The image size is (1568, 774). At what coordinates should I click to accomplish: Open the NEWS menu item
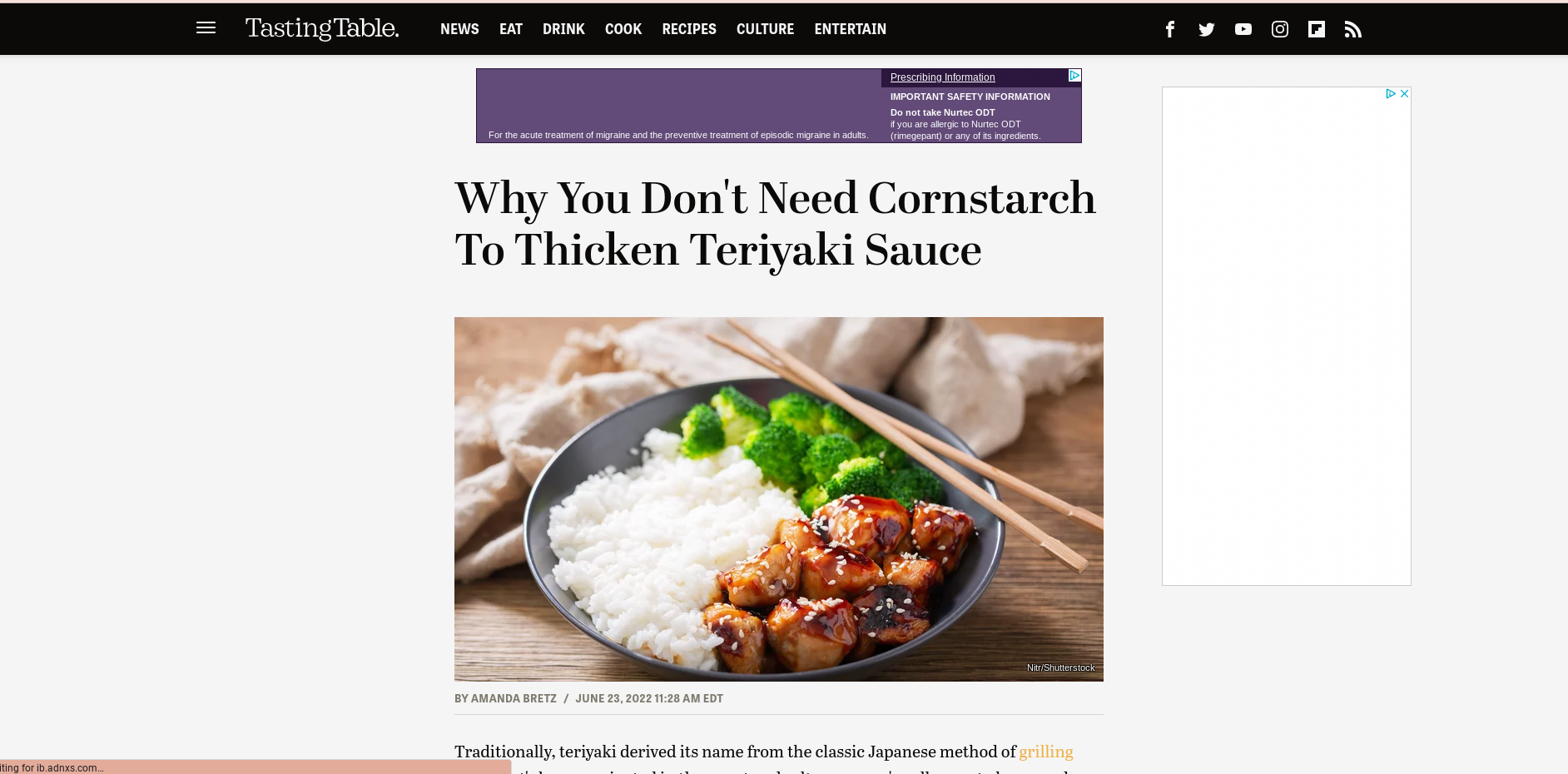459,29
